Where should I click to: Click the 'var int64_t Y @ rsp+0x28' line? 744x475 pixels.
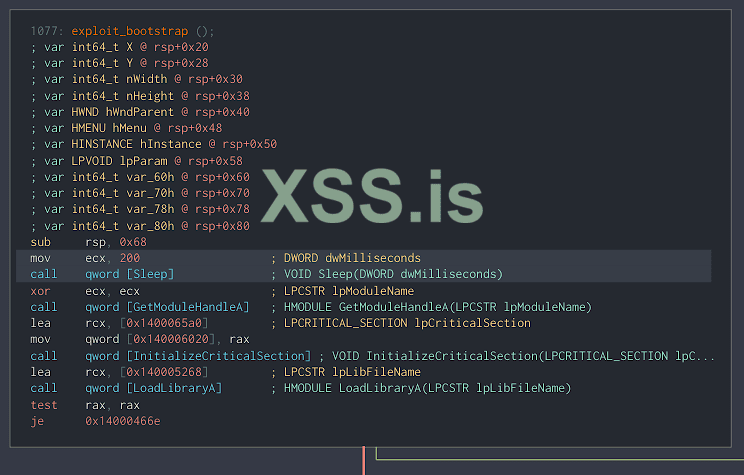(120, 63)
